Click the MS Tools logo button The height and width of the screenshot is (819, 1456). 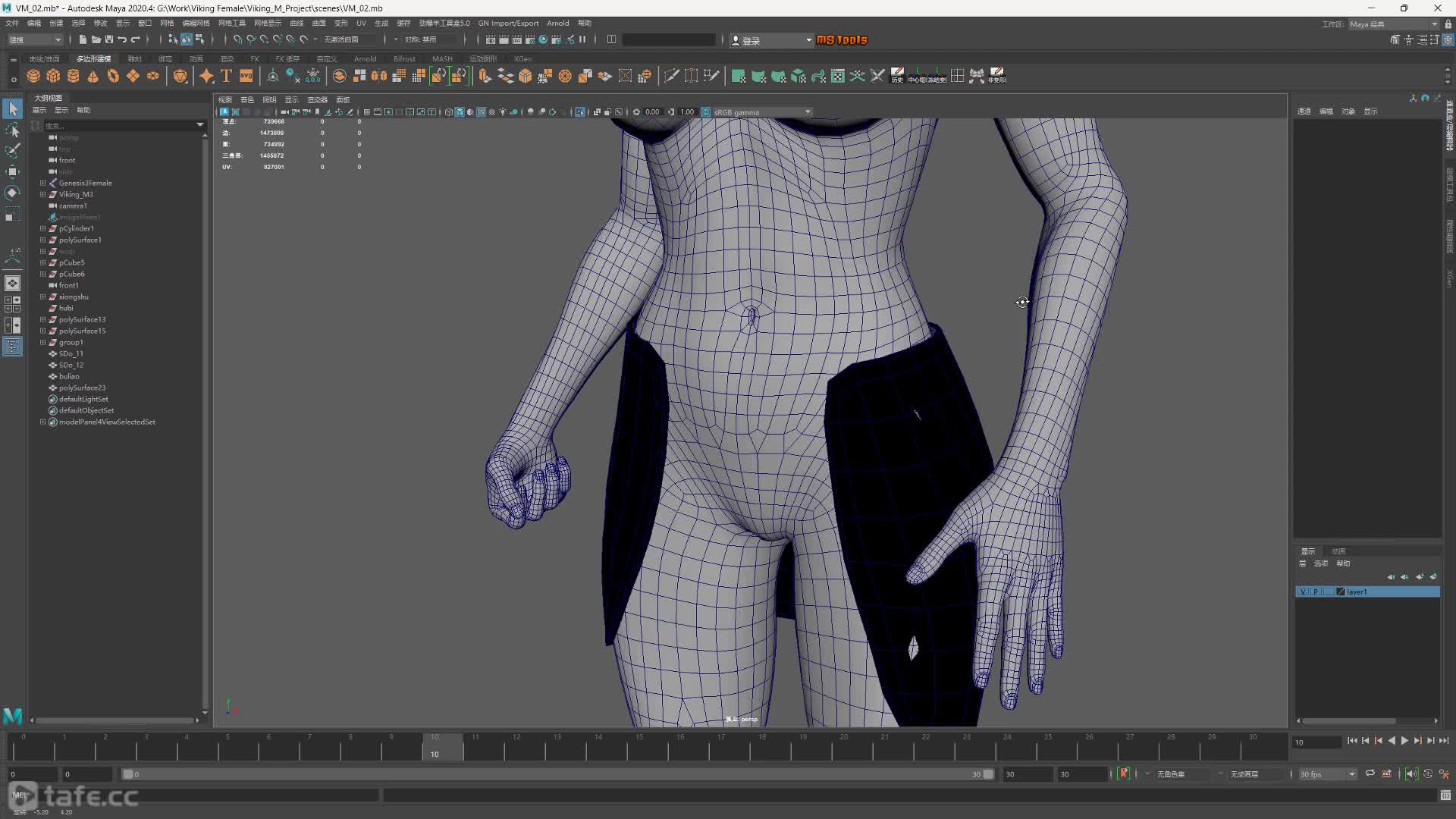coord(842,39)
